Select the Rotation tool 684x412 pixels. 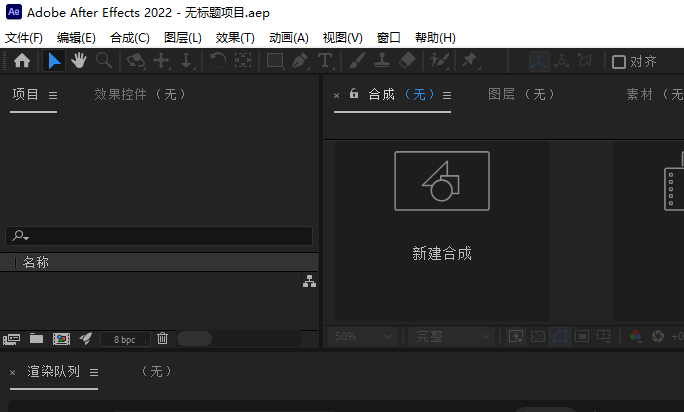click(x=218, y=61)
